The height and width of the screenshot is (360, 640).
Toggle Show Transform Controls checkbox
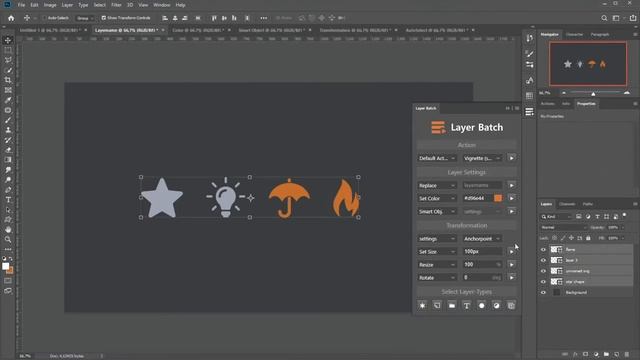coord(104,18)
